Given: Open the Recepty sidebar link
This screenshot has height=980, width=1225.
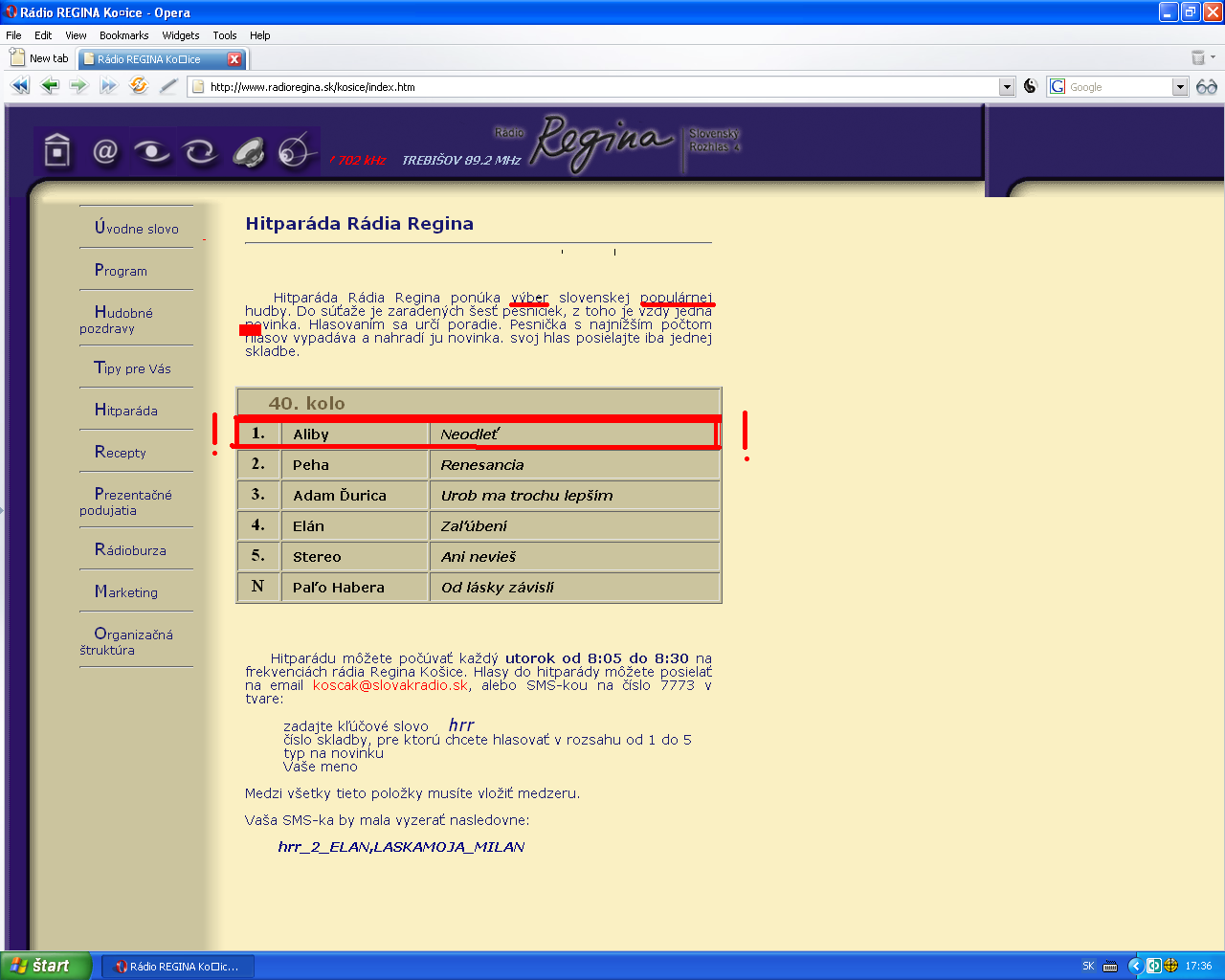Looking at the screenshot, I should point(120,452).
